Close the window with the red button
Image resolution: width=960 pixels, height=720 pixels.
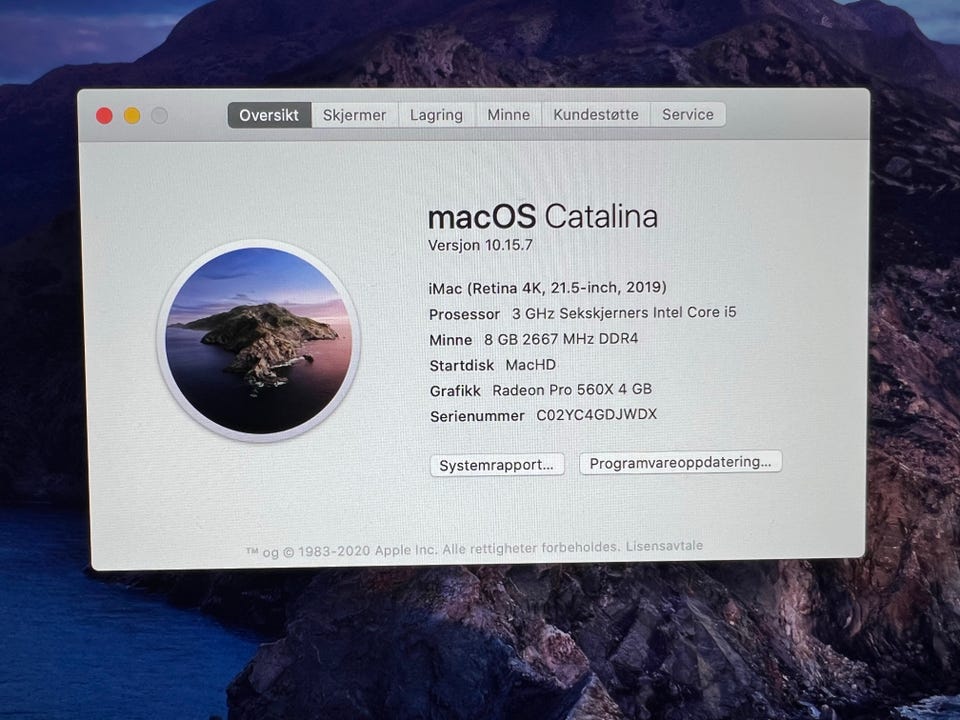tap(105, 116)
